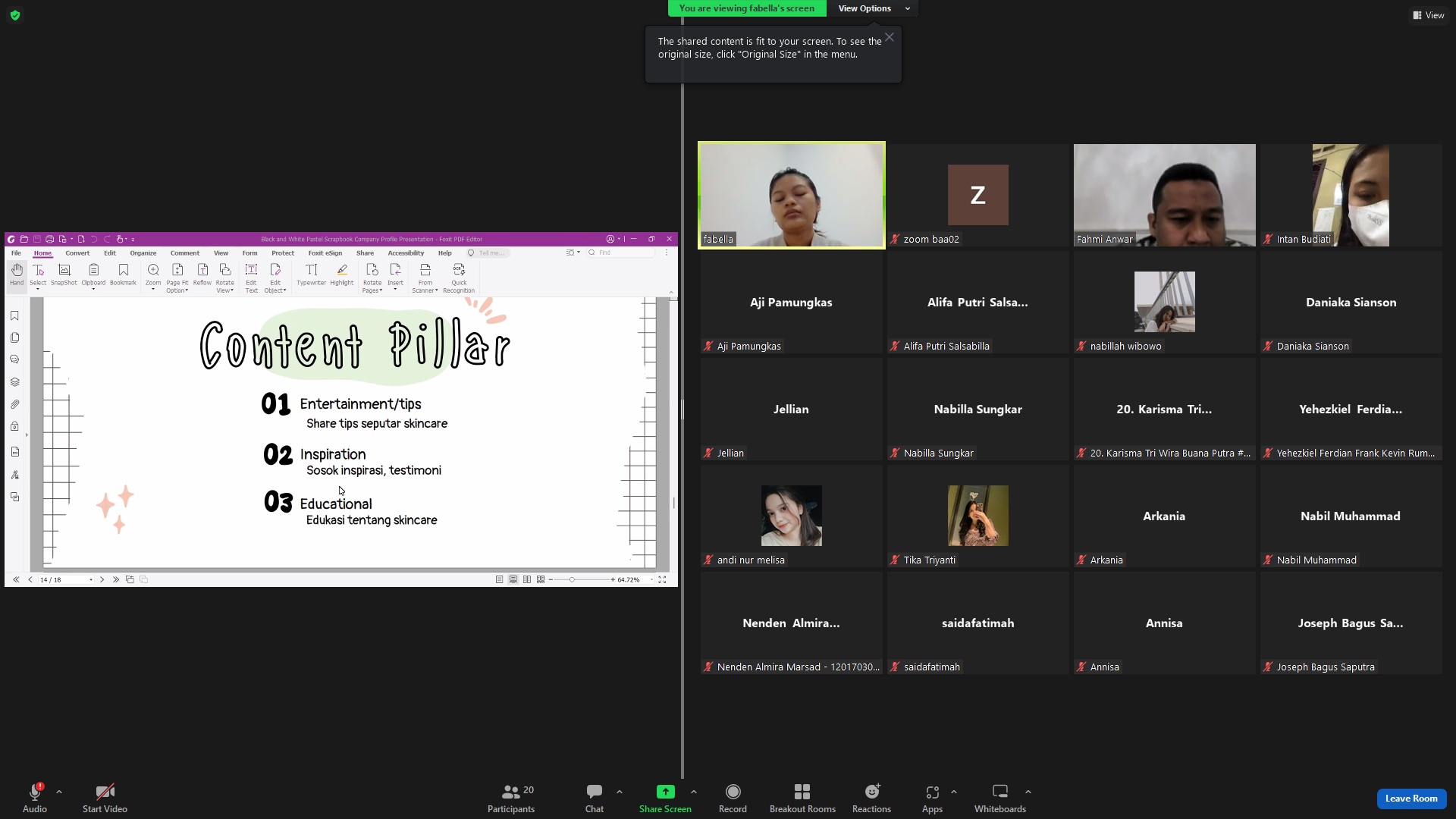The width and height of the screenshot is (1456, 819).
Task: Open the Bookmarks side panel icon
Action: click(x=14, y=315)
